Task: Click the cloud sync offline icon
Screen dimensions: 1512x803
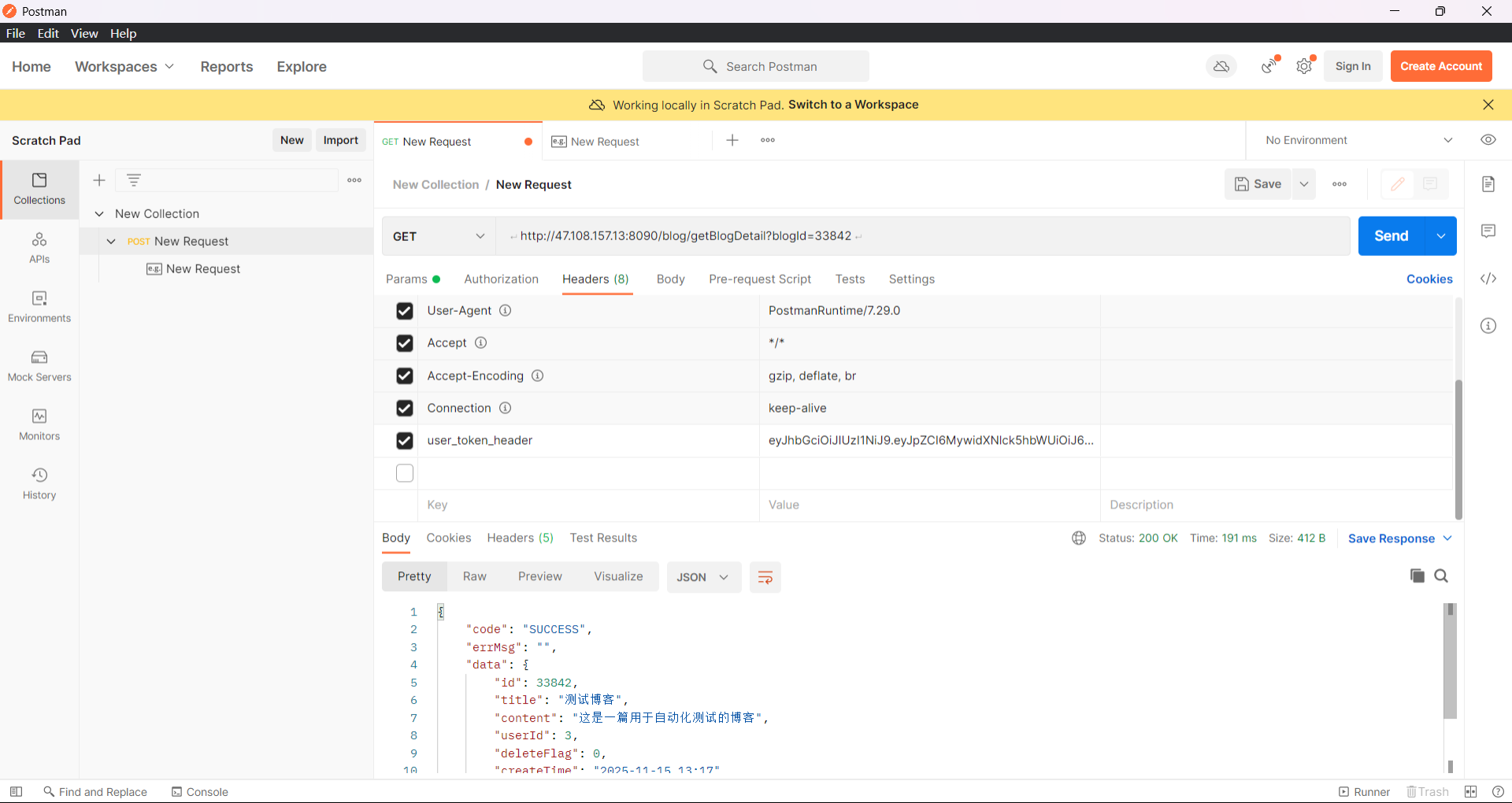Action: (1221, 66)
